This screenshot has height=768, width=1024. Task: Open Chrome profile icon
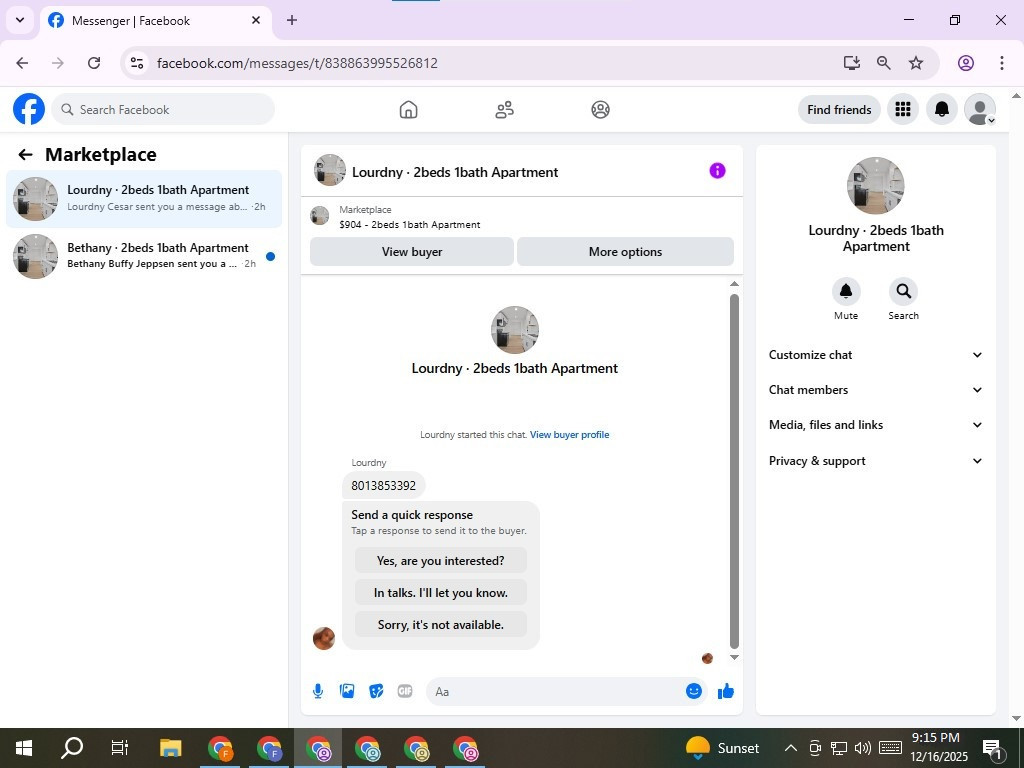966,63
